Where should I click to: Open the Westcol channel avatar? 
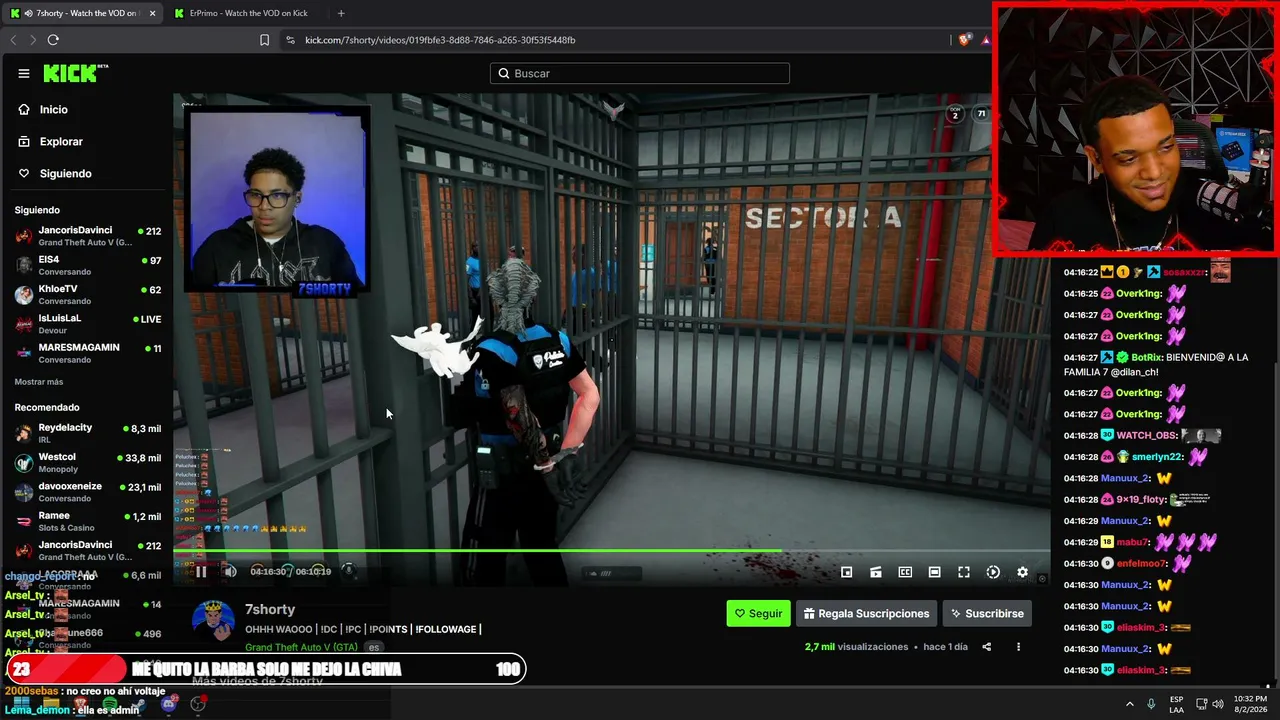(x=24, y=463)
